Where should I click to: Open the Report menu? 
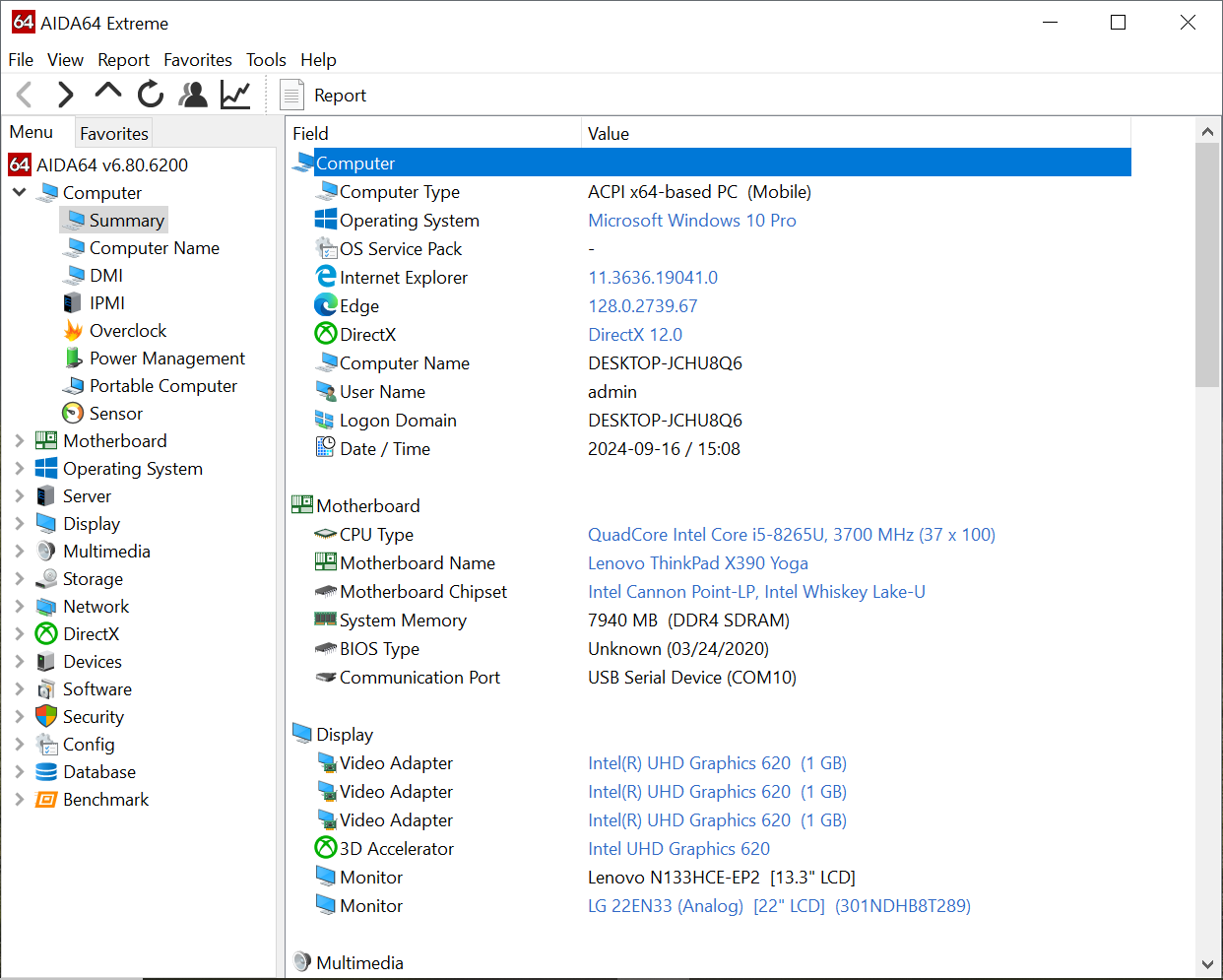click(x=123, y=60)
